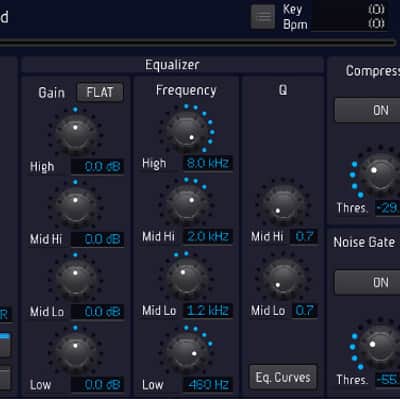This screenshot has height=400, width=400.
Task: Click the Mid Hi gain knob
Action: pos(75,206)
